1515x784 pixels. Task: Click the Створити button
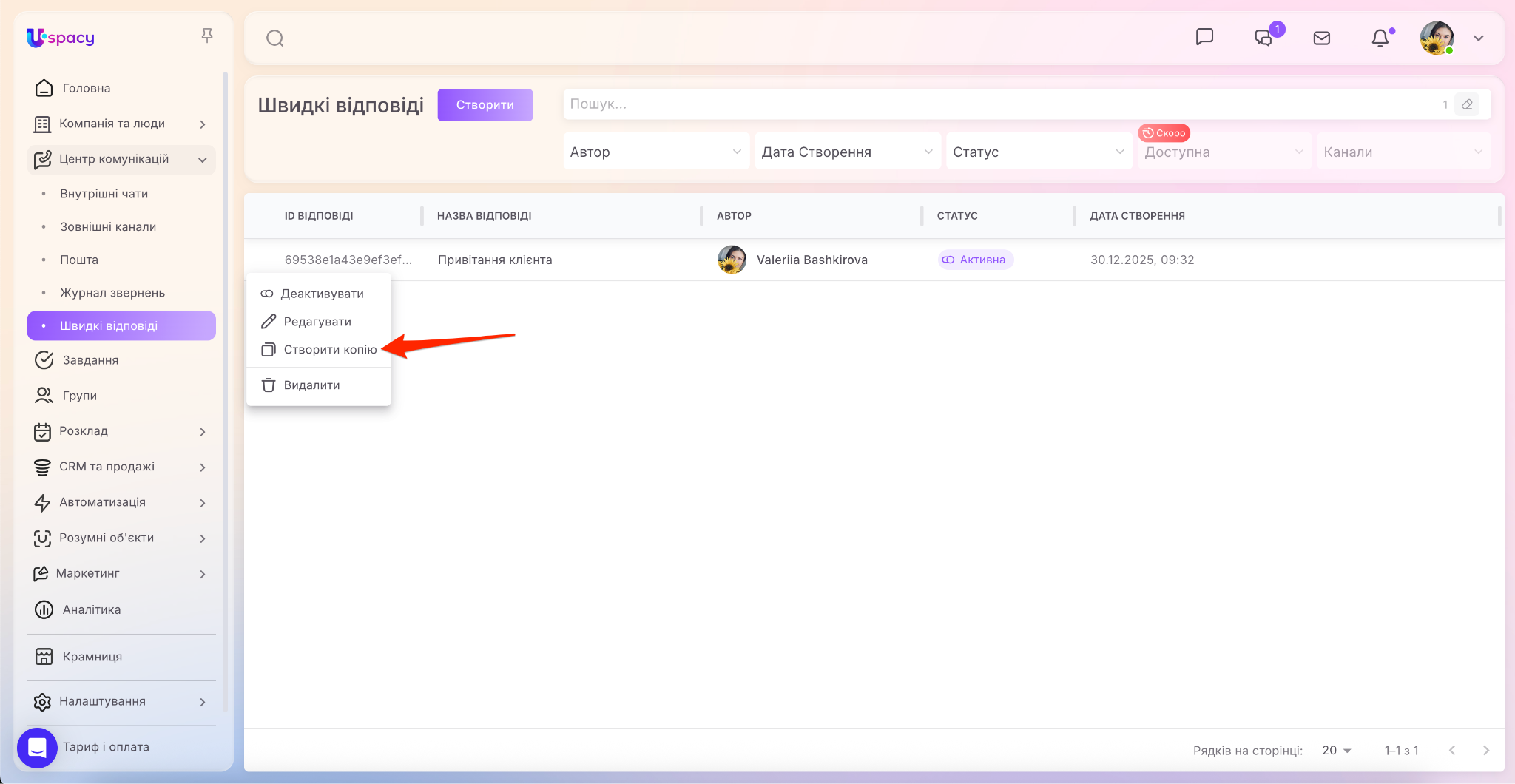(485, 105)
